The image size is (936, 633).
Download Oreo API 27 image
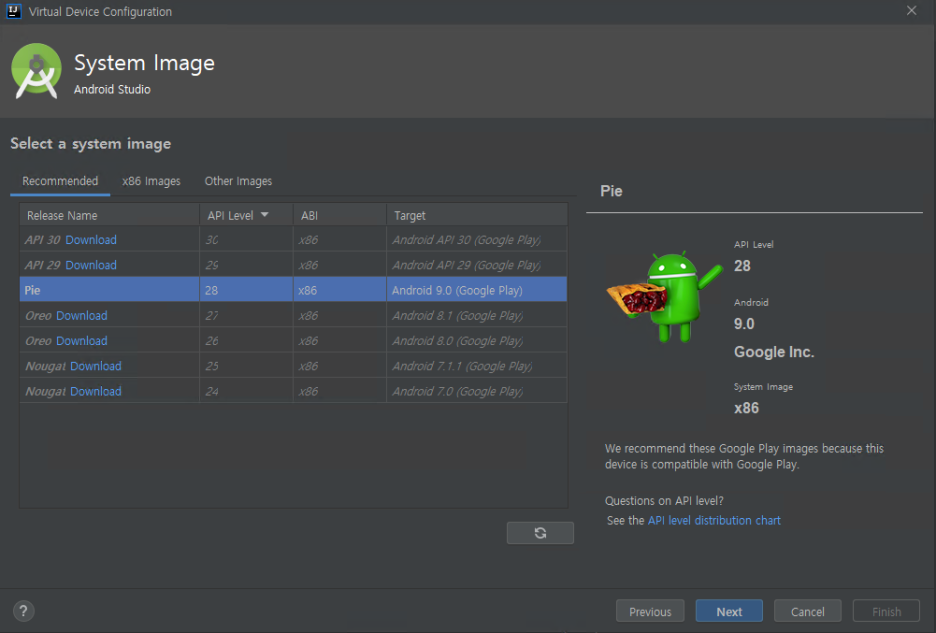(82, 315)
